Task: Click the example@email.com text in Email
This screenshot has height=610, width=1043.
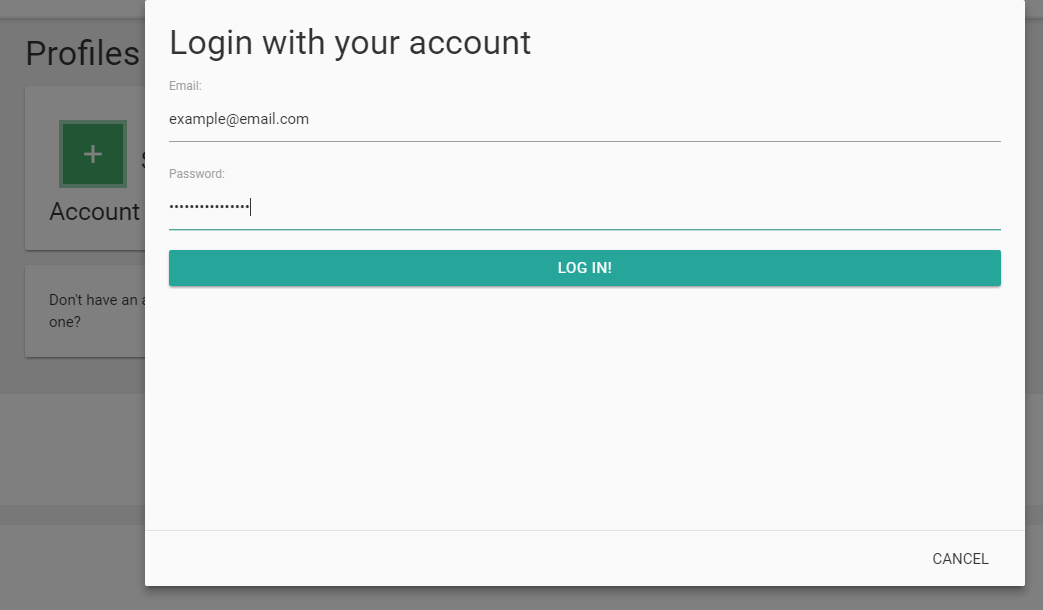Action: point(239,119)
